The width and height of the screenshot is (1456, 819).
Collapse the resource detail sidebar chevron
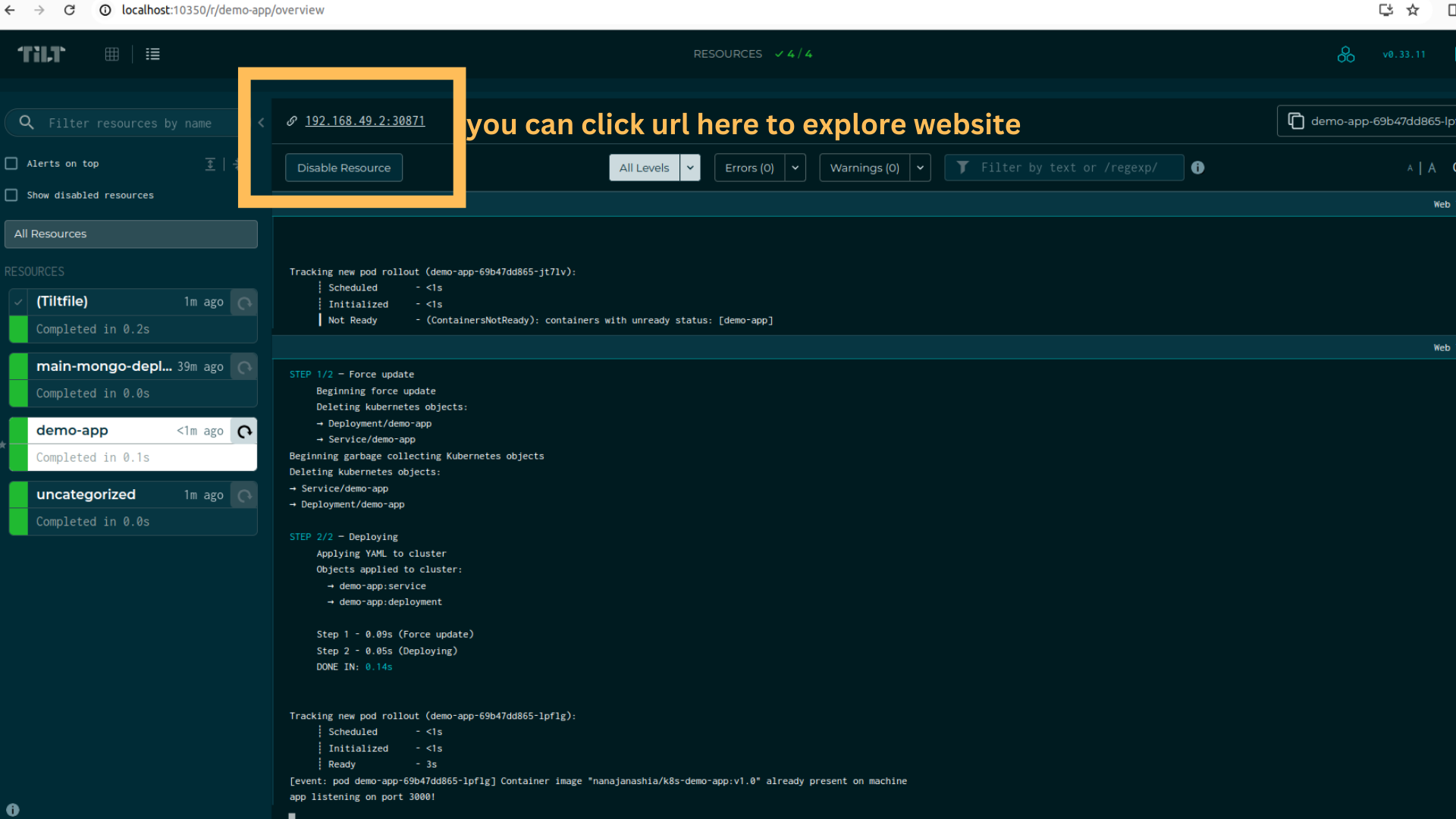tap(261, 122)
